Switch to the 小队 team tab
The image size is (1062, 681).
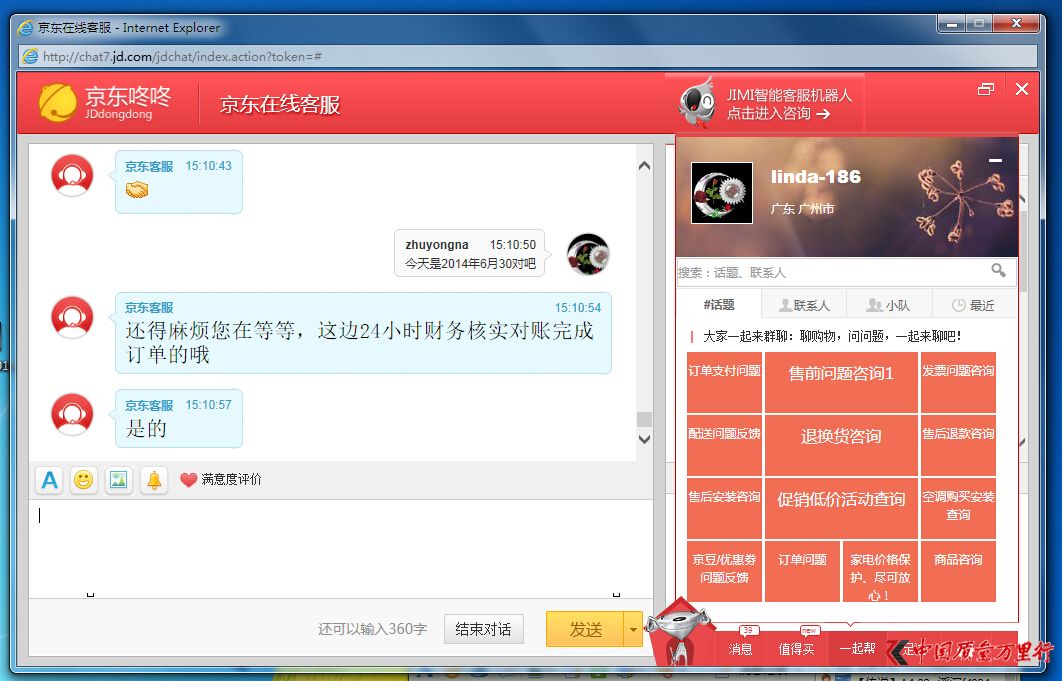[x=888, y=305]
